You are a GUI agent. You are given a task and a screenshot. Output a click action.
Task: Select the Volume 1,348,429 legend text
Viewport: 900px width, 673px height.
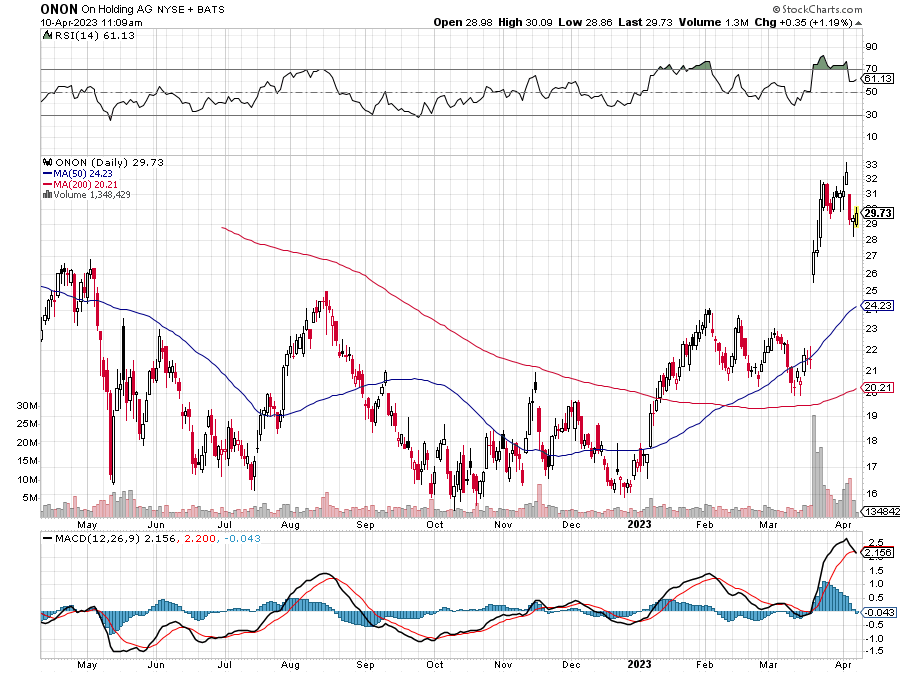click(x=92, y=194)
